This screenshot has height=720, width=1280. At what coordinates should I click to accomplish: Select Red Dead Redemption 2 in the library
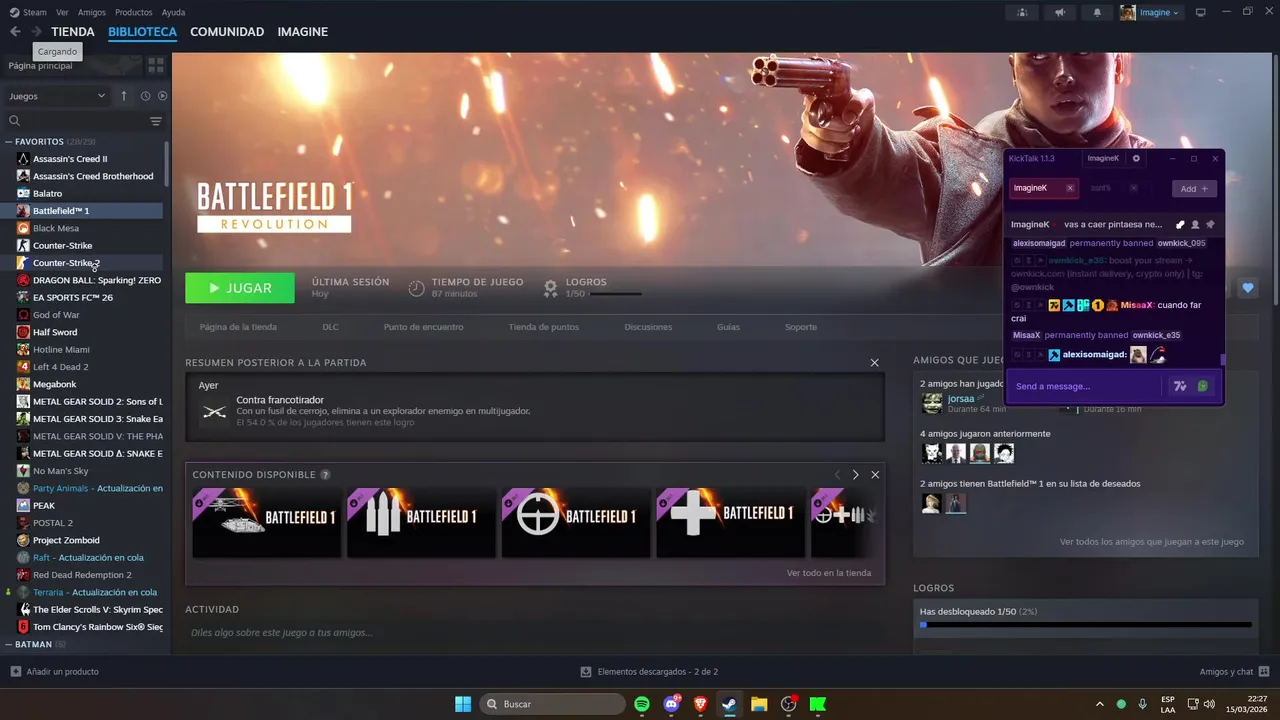82,575
